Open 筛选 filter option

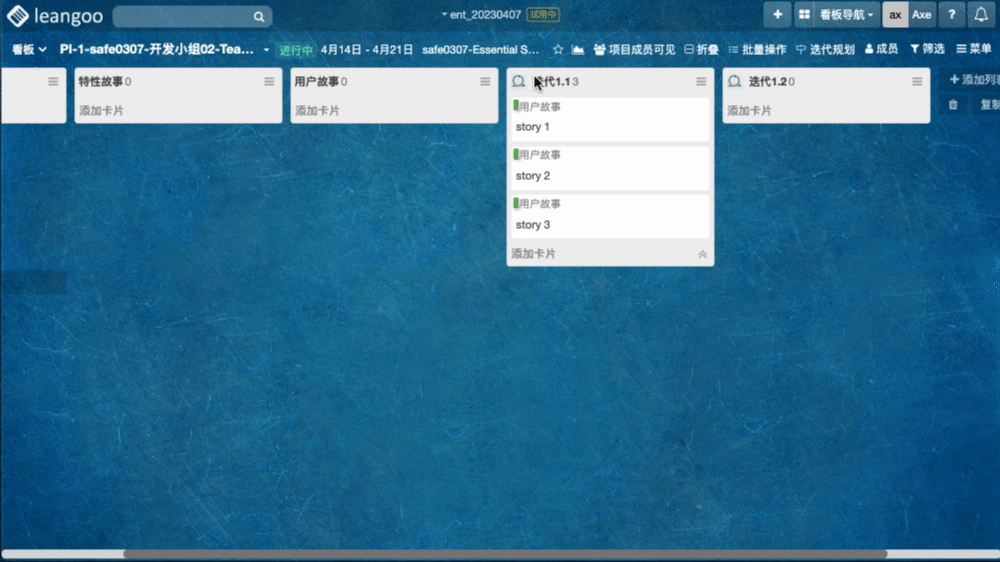click(x=926, y=49)
